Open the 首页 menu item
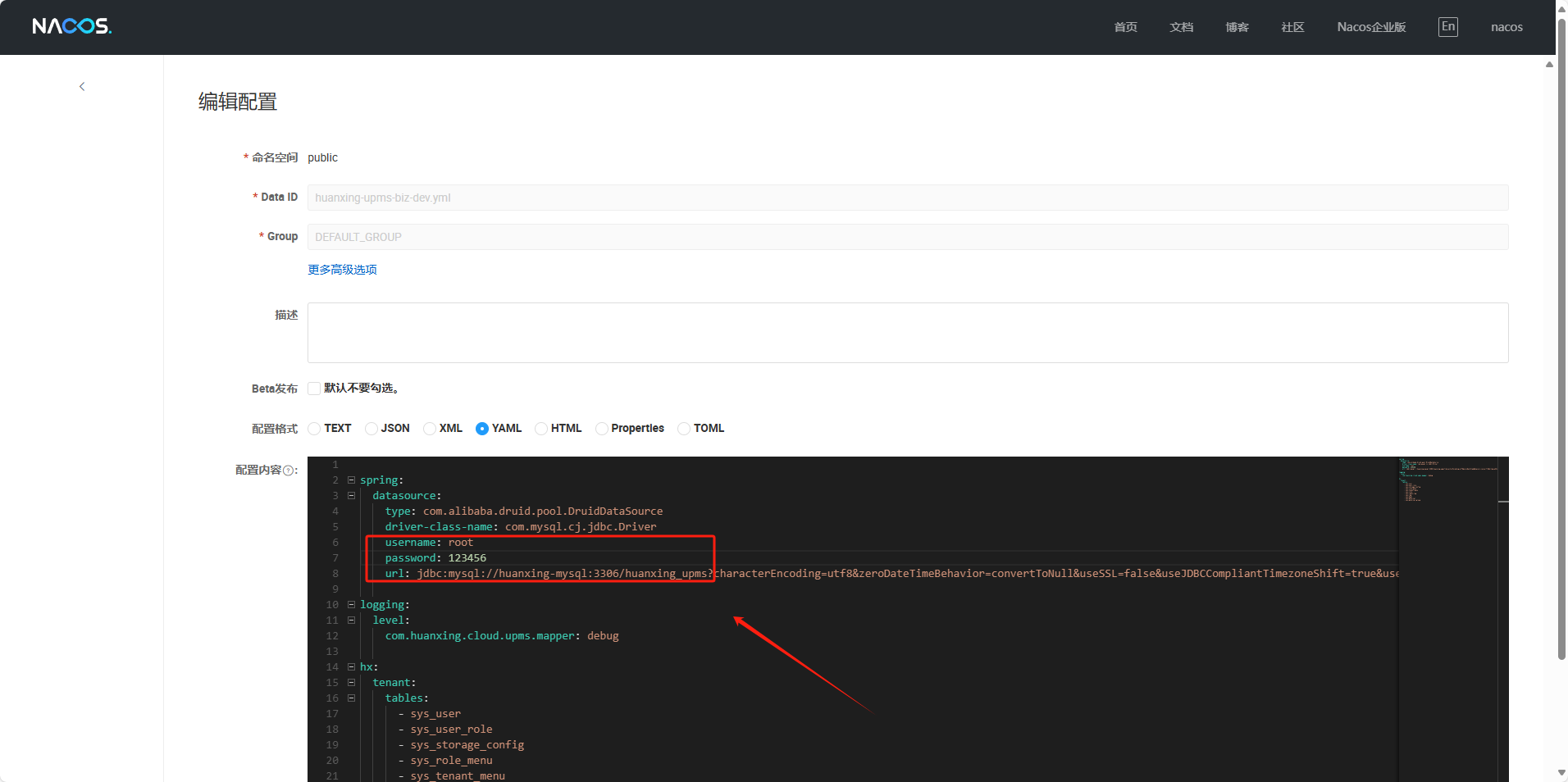The width and height of the screenshot is (1568, 782). tap(1125, 27)
